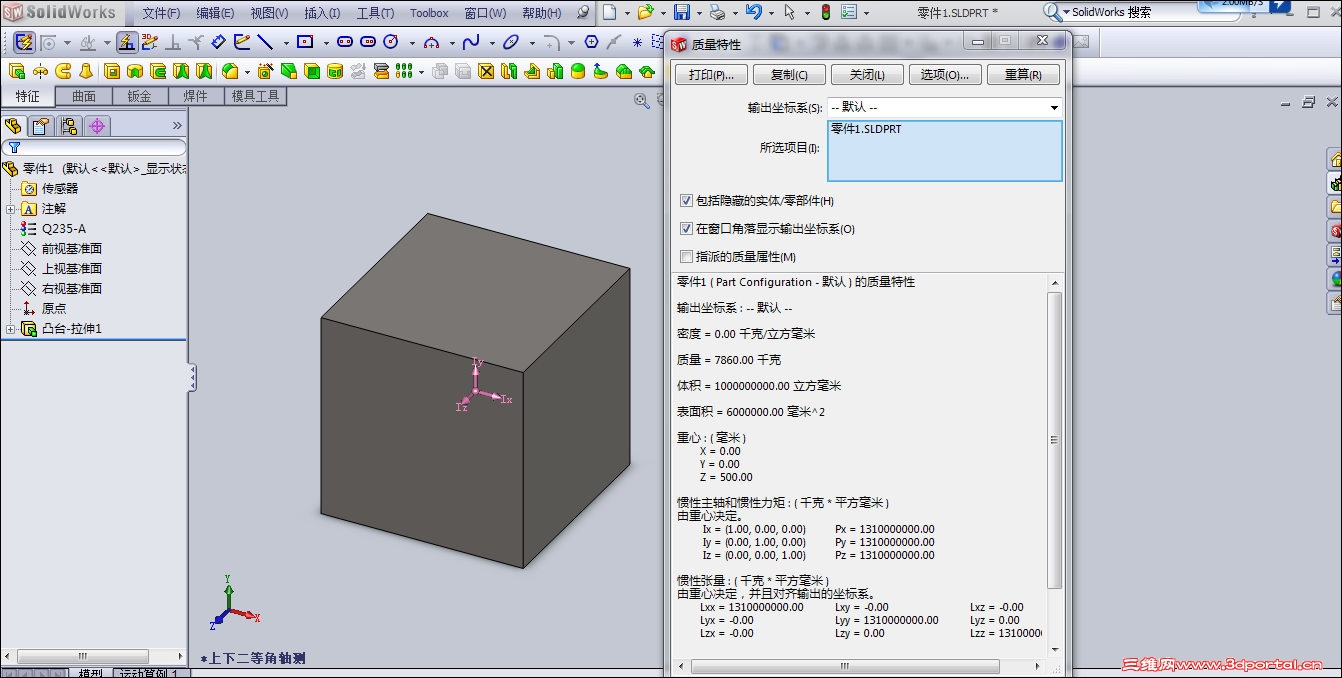Select the Line sketch tool
Viewport: 1342px width, 678px height.
[x=265, y=42]
